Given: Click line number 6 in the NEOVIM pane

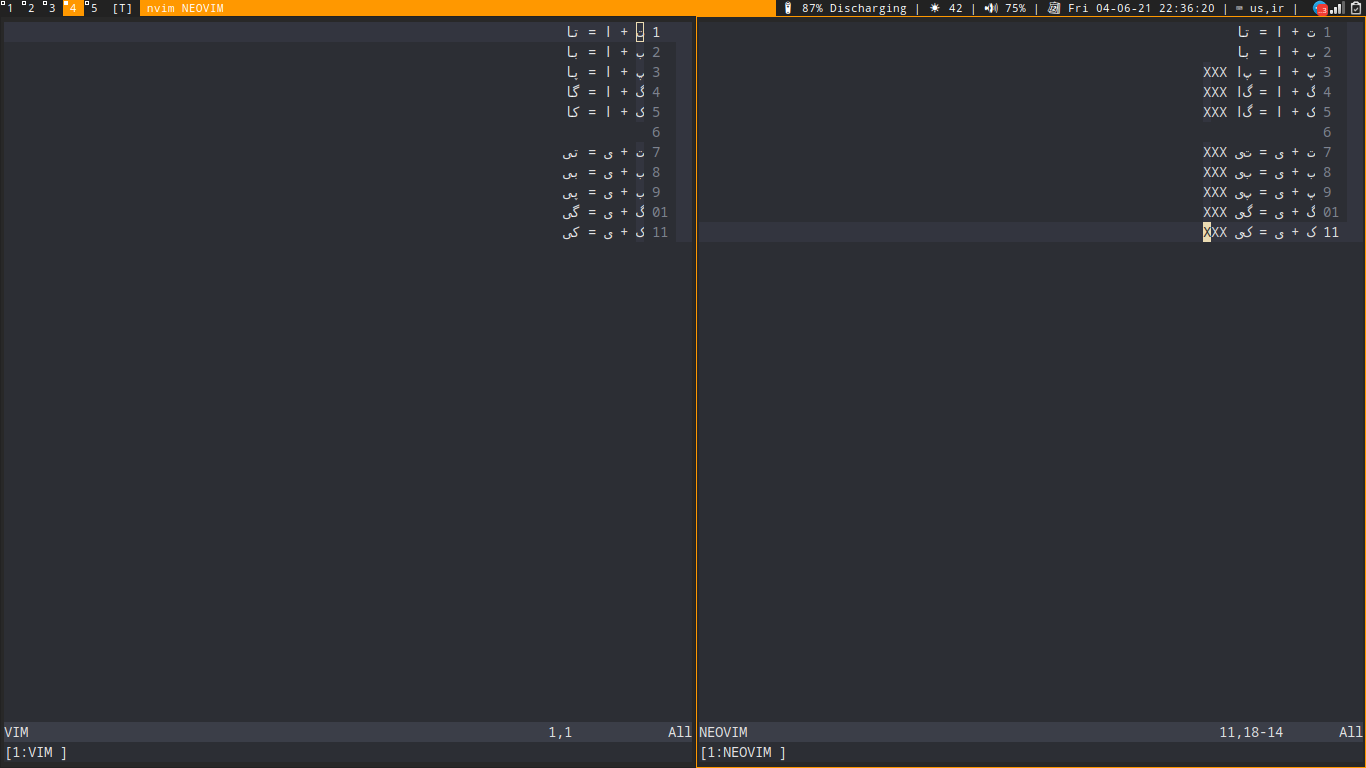Looking at the screenshot, I should coord(1327,132).
